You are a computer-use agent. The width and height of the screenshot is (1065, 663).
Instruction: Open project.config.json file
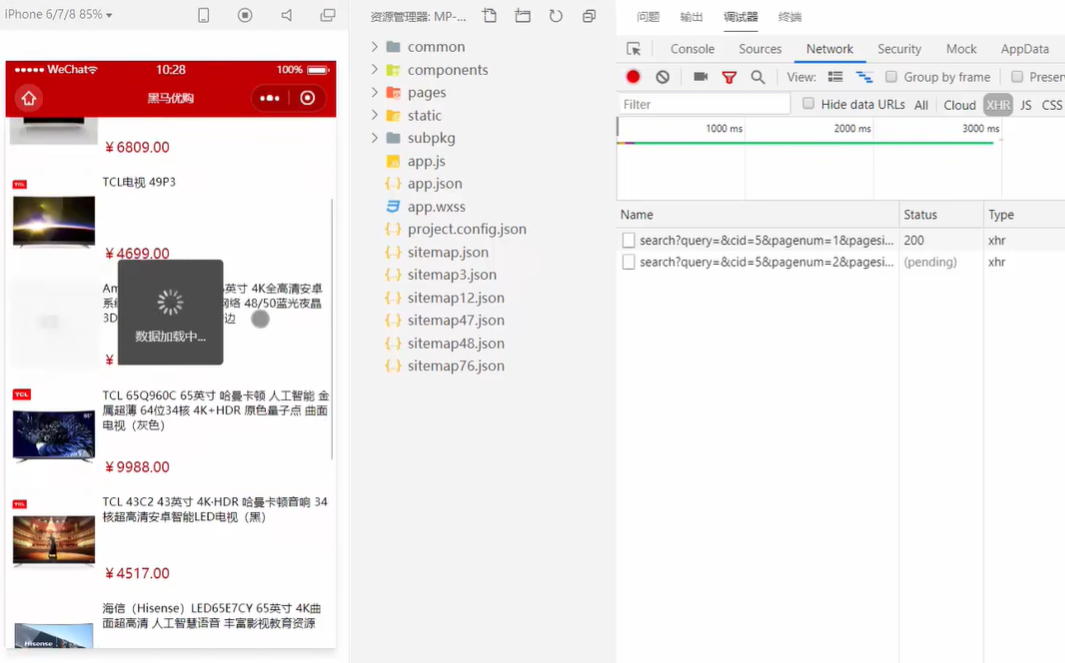[467, 229]
